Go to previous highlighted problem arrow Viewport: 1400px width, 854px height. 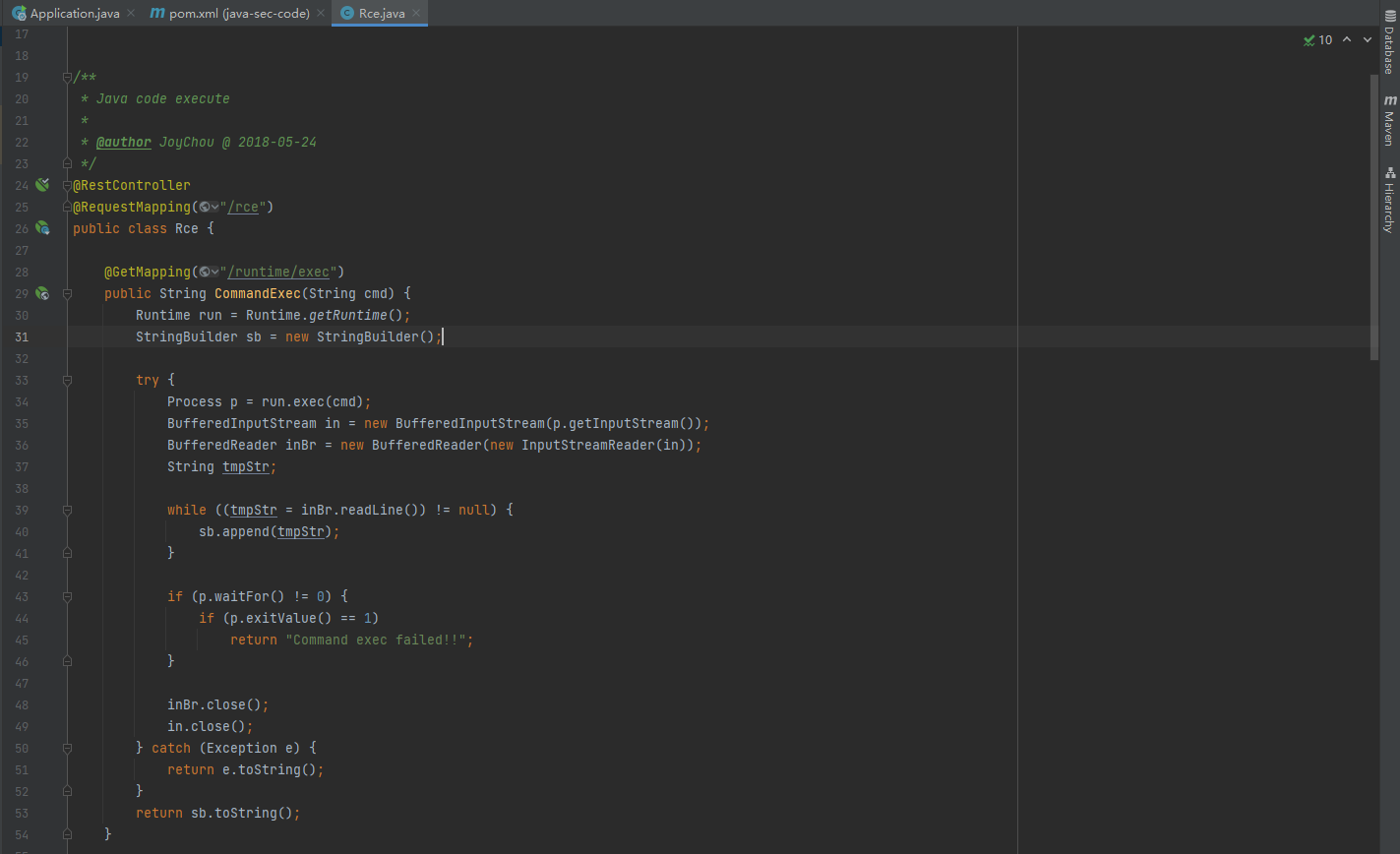(1347, 40)
